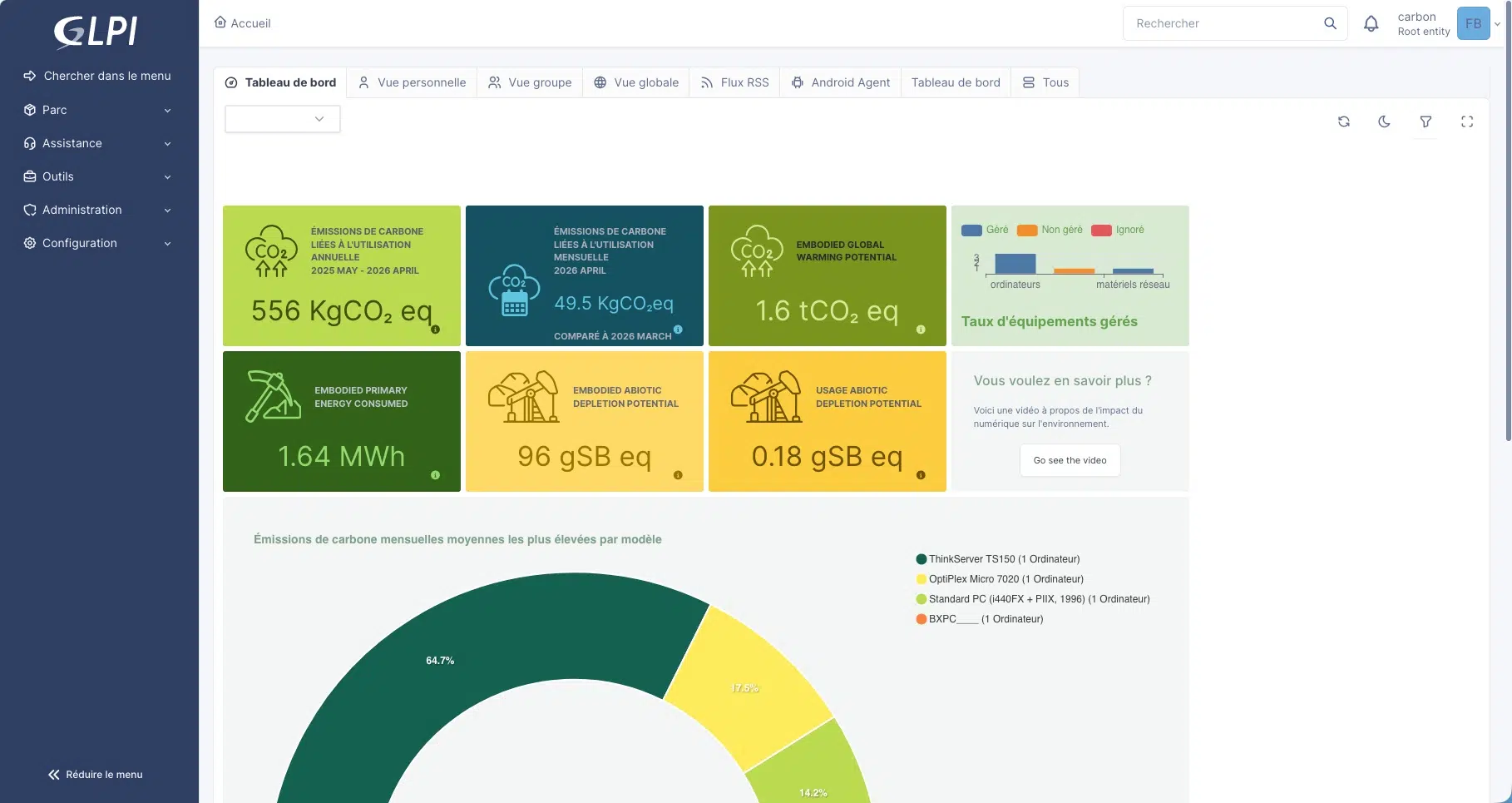Click the search magnifier icon

1330,23
